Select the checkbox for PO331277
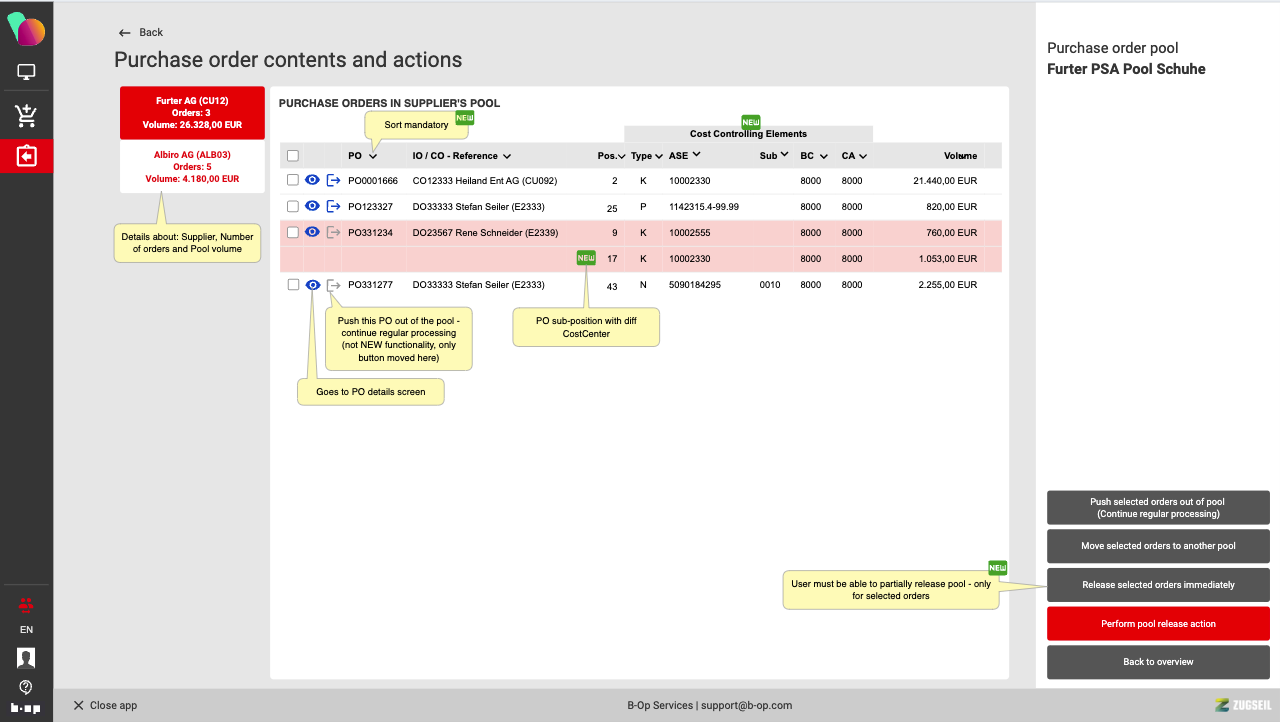The width and height of the screenshot is (1280, 722). point(293,285)
